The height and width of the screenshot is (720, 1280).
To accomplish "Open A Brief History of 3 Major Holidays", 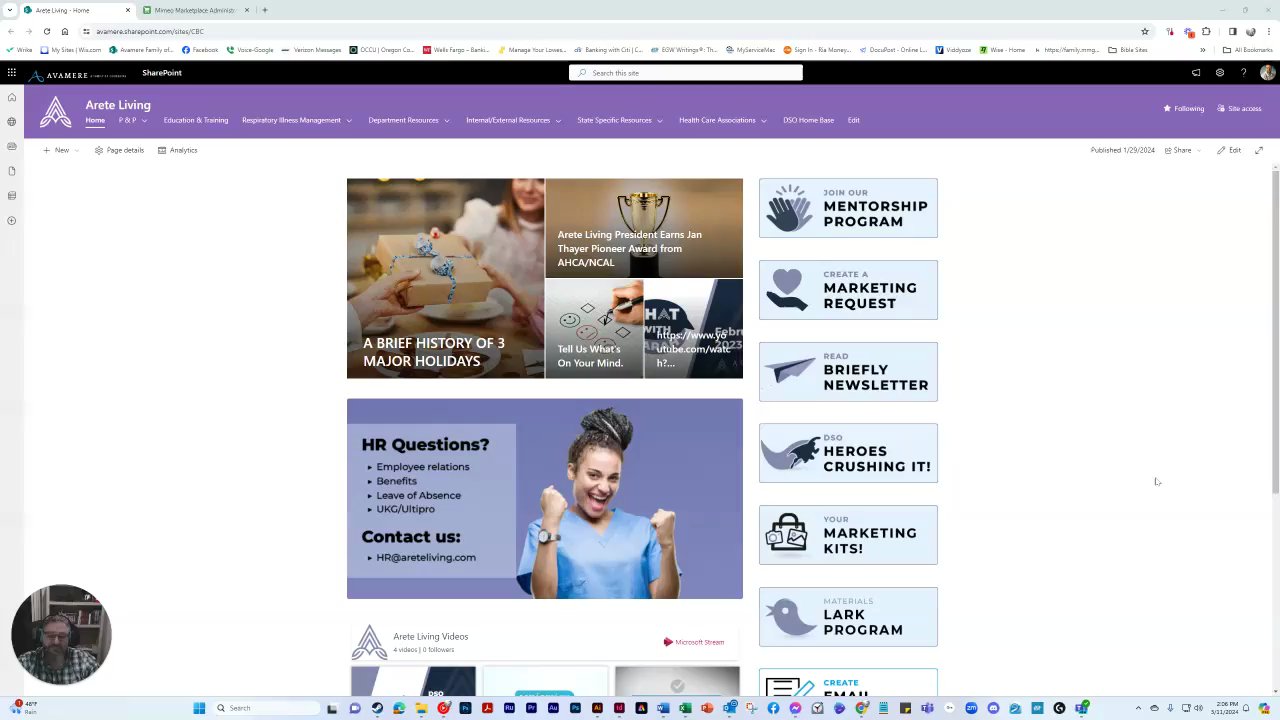I will (446, 278).
